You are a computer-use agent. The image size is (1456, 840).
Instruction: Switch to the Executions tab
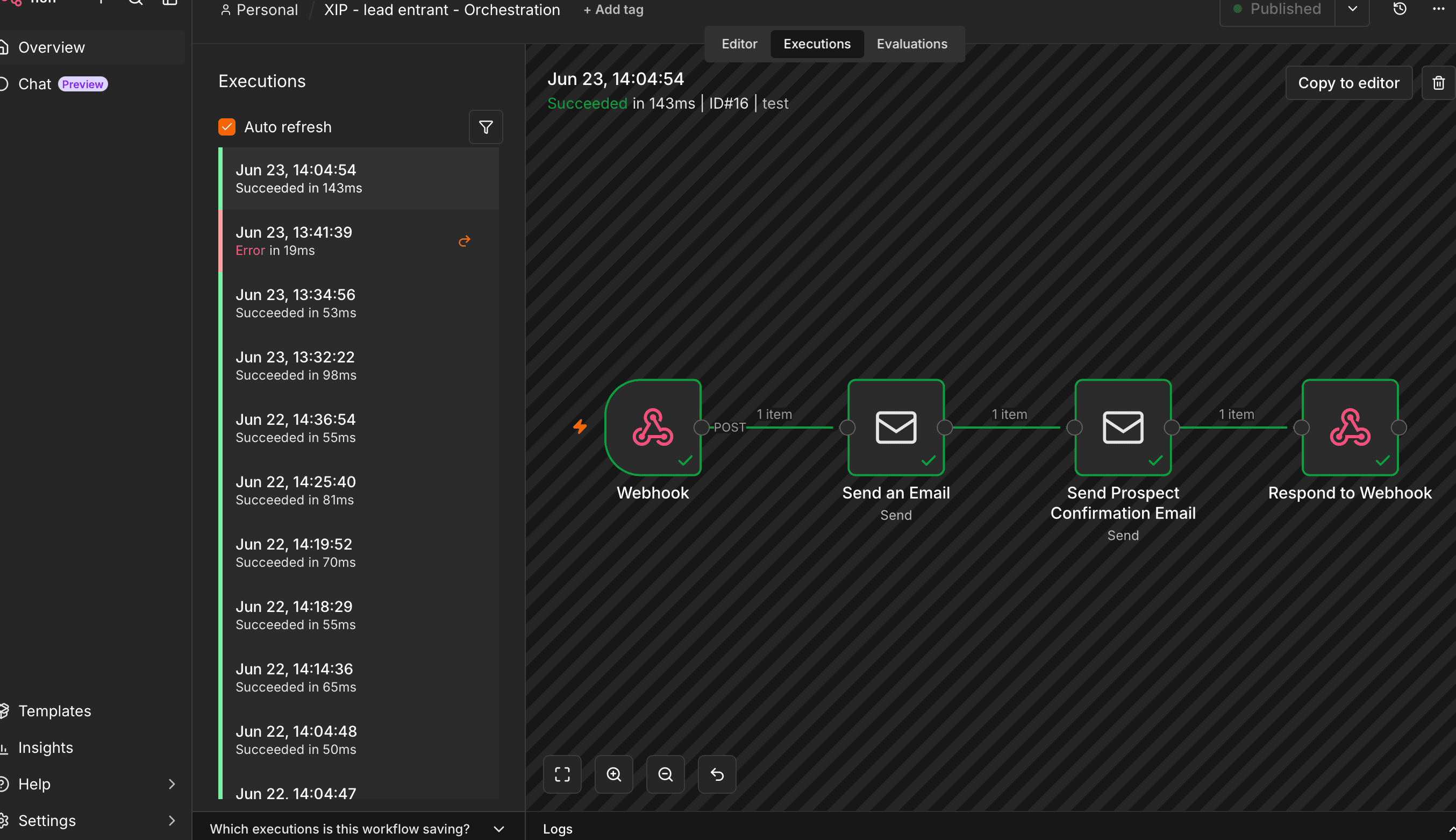coord(817,44)
